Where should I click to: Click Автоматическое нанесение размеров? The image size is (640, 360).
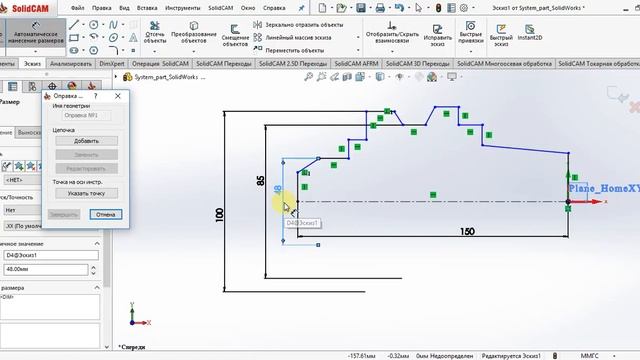[x=36, y=32]
